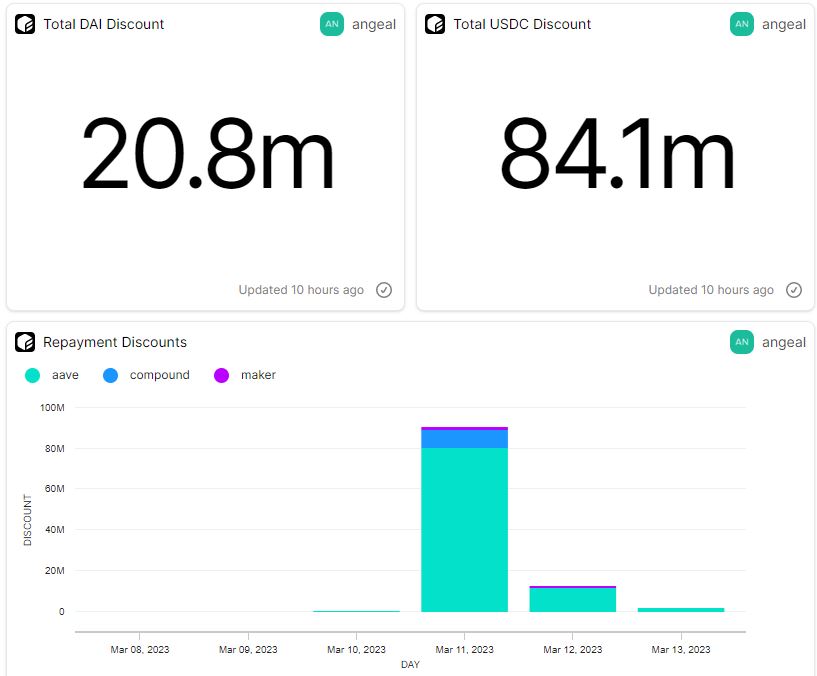Click the AN avatar on Repayment Discounts card

tap(742, 342)
